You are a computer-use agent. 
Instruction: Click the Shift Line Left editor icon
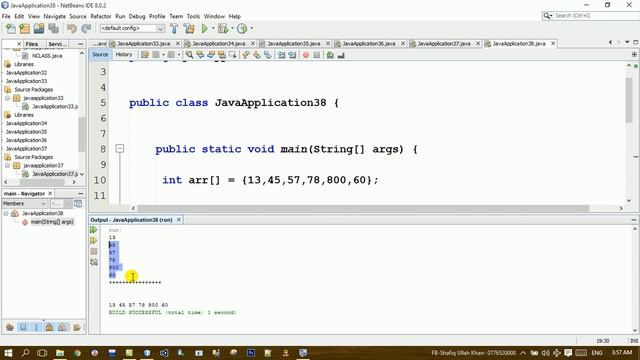[x=281, y=55]
